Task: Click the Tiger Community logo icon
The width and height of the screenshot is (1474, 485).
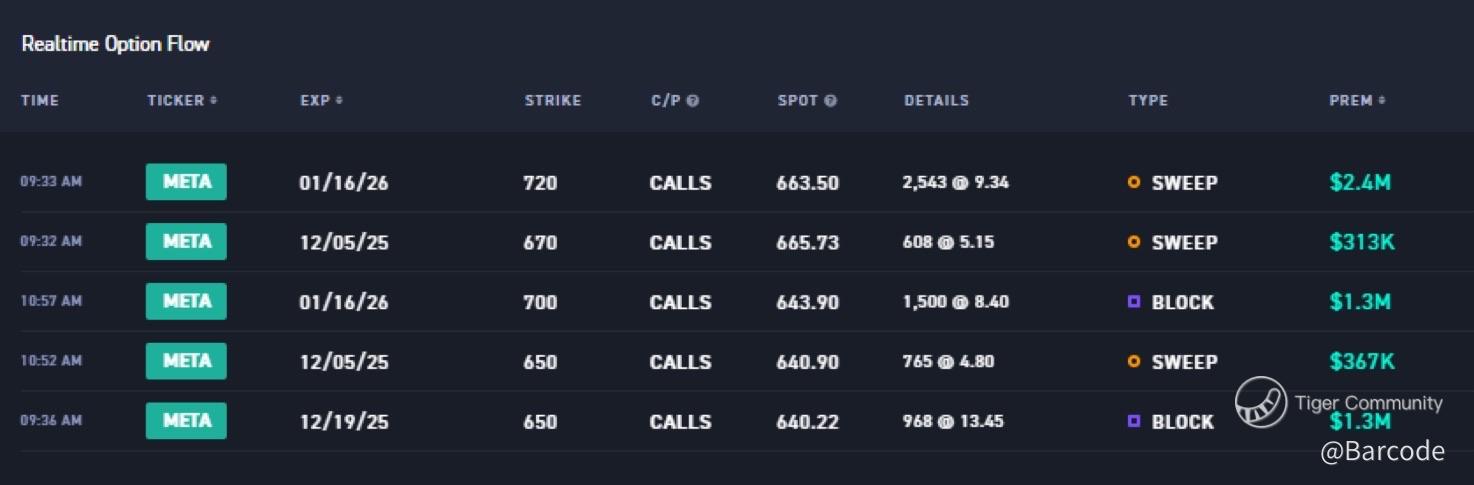Action: (1260, 402)
